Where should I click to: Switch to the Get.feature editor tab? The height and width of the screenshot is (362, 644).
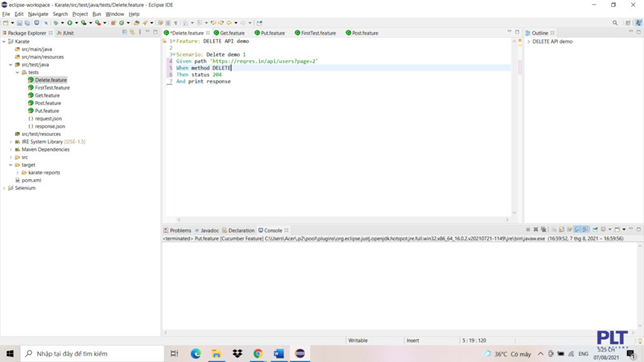(229, 33)
